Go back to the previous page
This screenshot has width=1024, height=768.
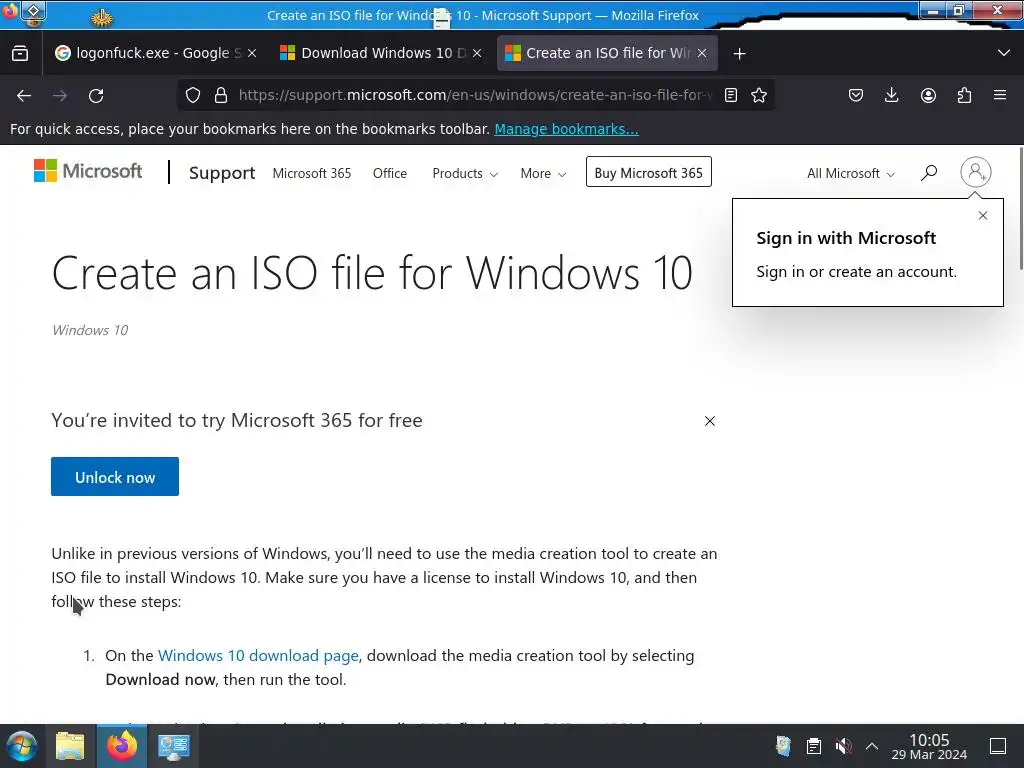[x=24, y=95]
